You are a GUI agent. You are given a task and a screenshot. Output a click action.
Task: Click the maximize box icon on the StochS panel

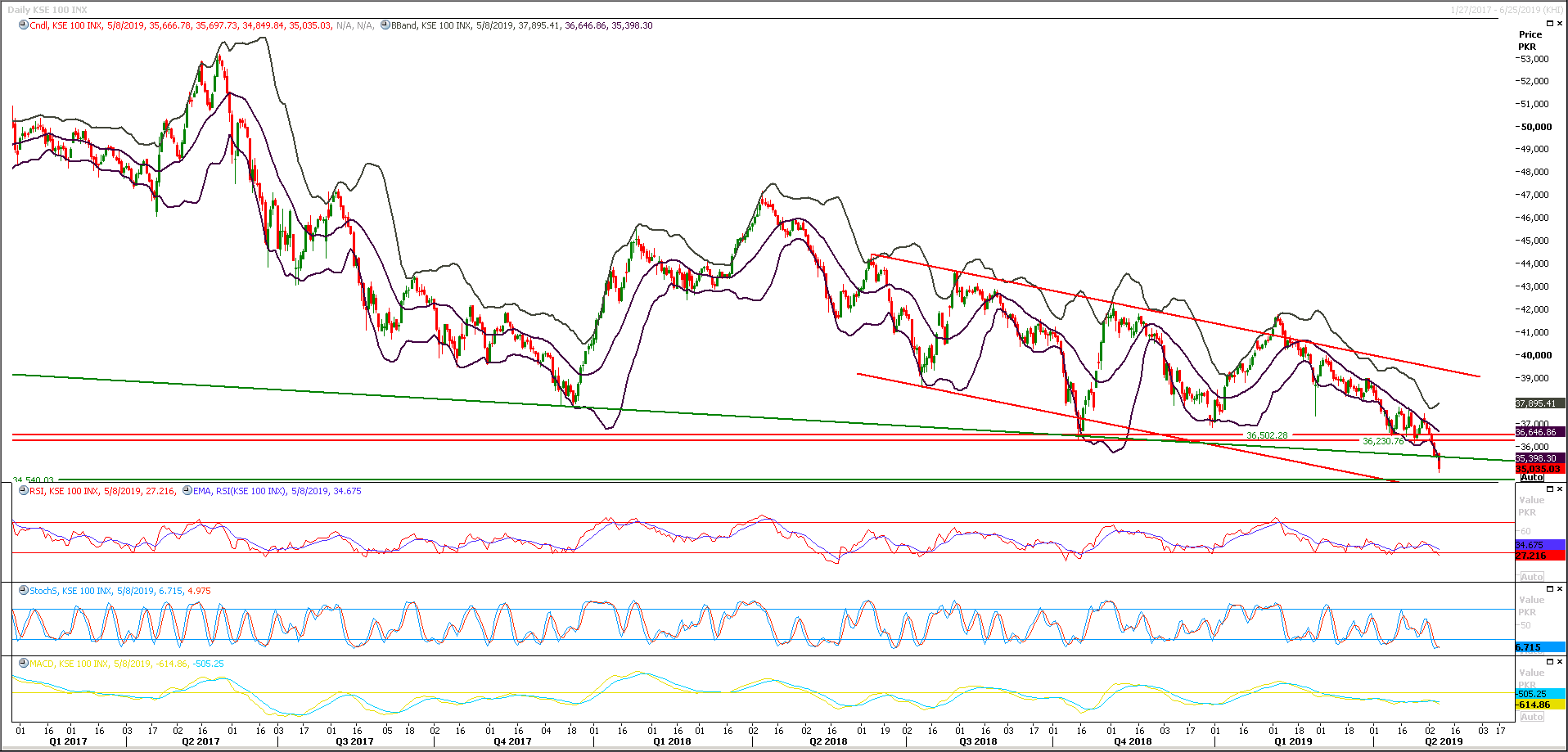click(x=1549, y=588)
